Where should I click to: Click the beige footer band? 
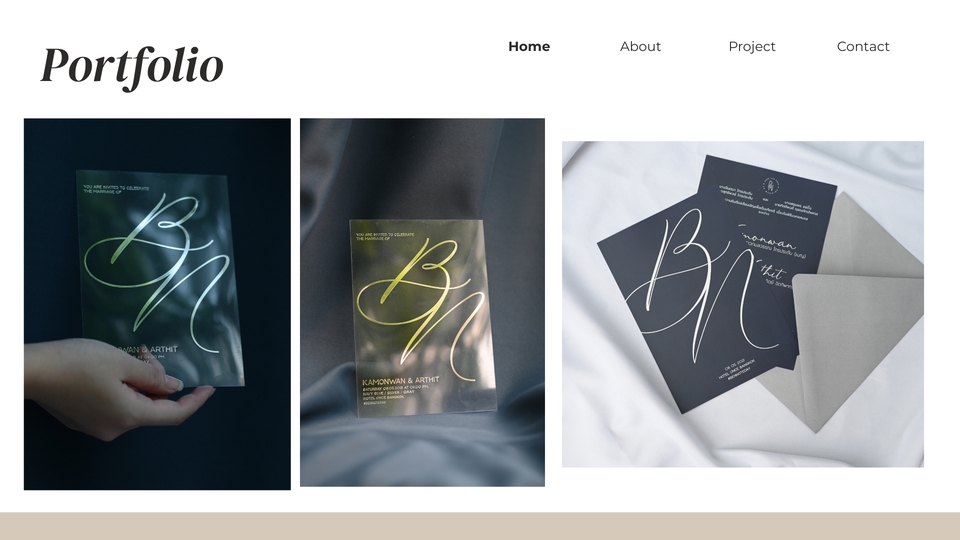click(480, 526)
